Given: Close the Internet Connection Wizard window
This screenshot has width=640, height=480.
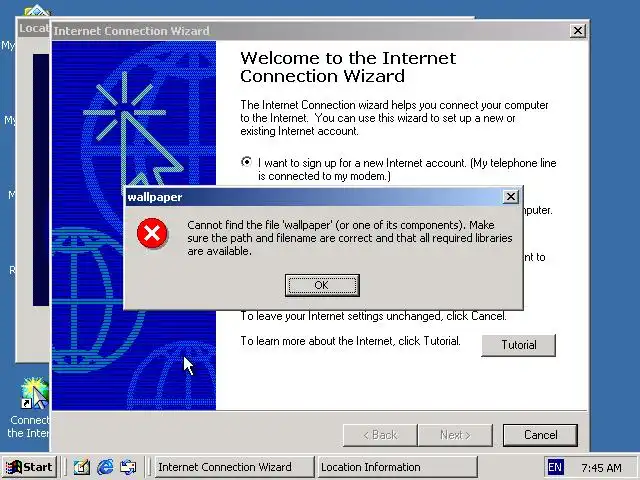Looking at the screenshot, I should click(578, 31).
